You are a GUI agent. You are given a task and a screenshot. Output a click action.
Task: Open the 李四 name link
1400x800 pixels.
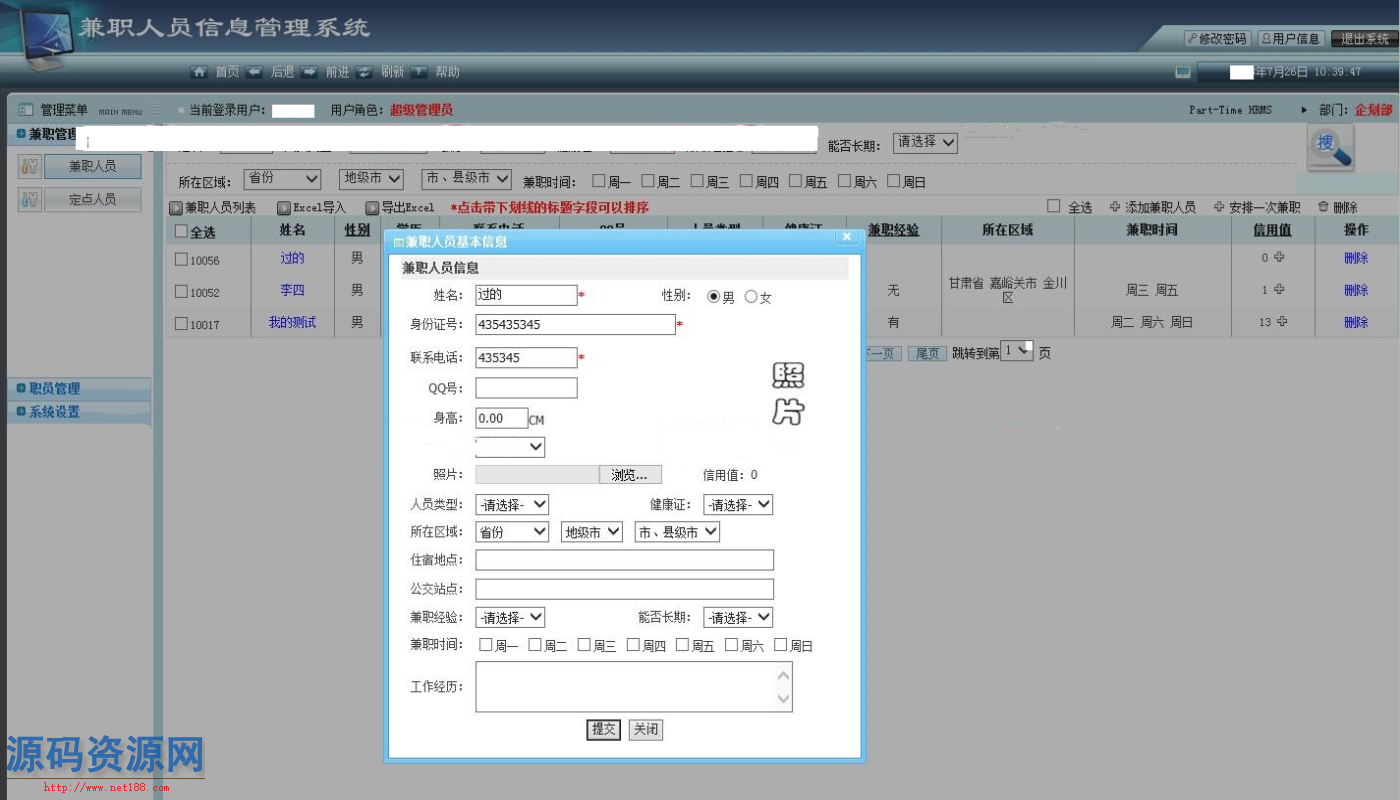point(292,290)
